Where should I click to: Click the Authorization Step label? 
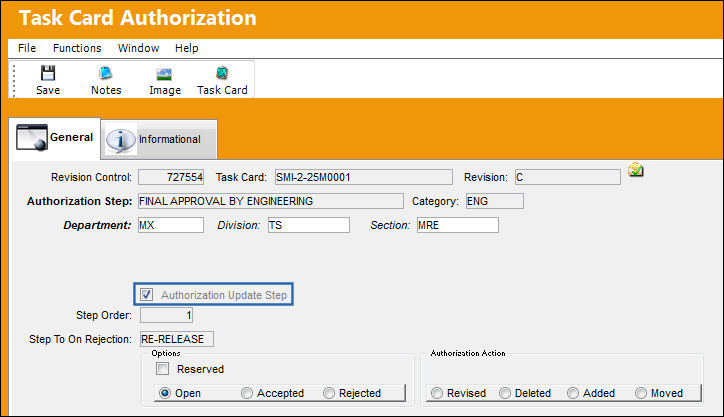click(x=79, y=201)
